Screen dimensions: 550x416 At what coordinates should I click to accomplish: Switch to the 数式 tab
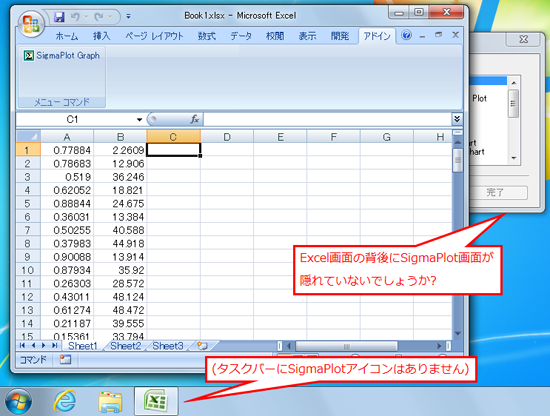[207, 36]
